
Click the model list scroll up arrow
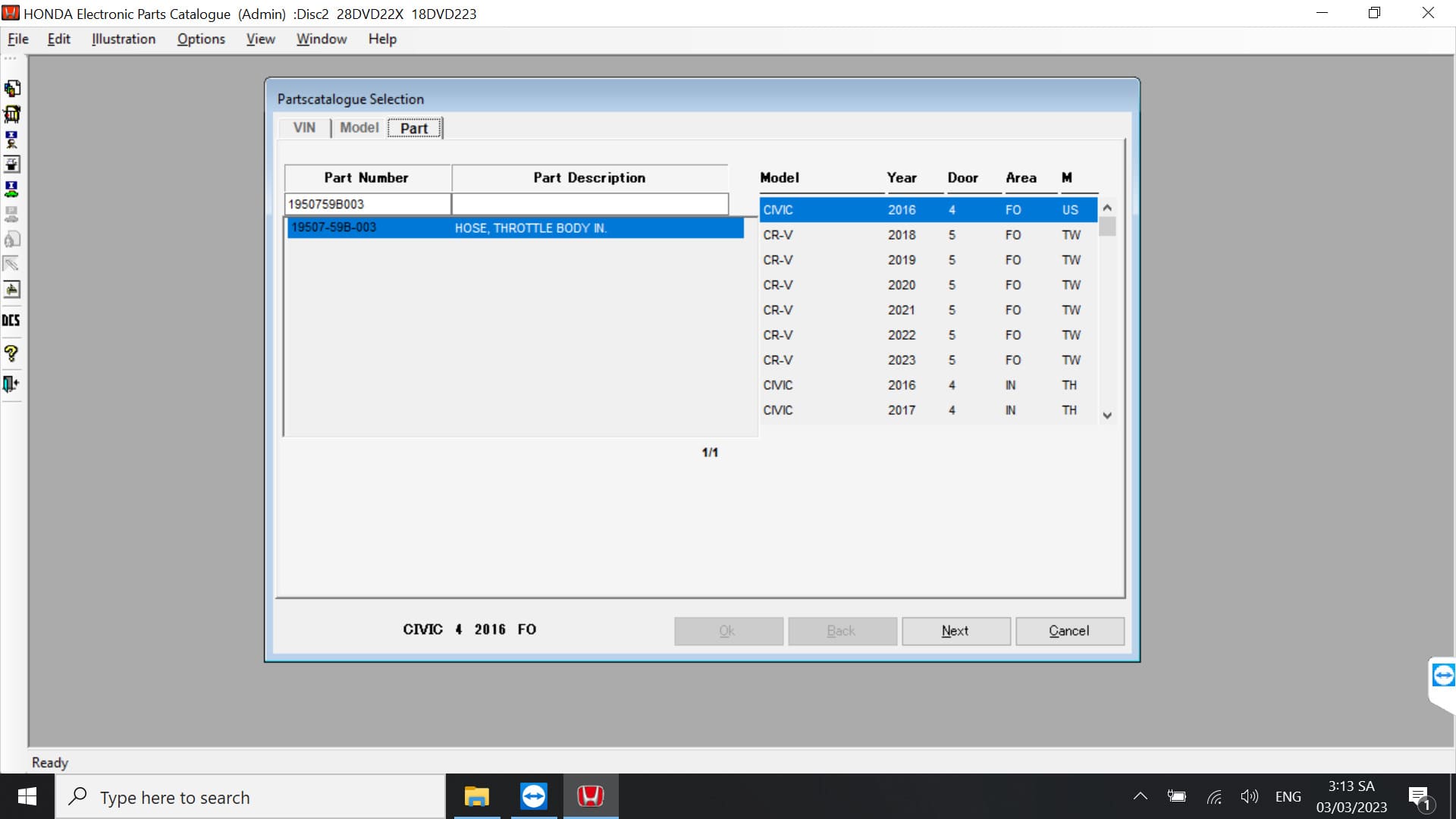(1107, 207)
